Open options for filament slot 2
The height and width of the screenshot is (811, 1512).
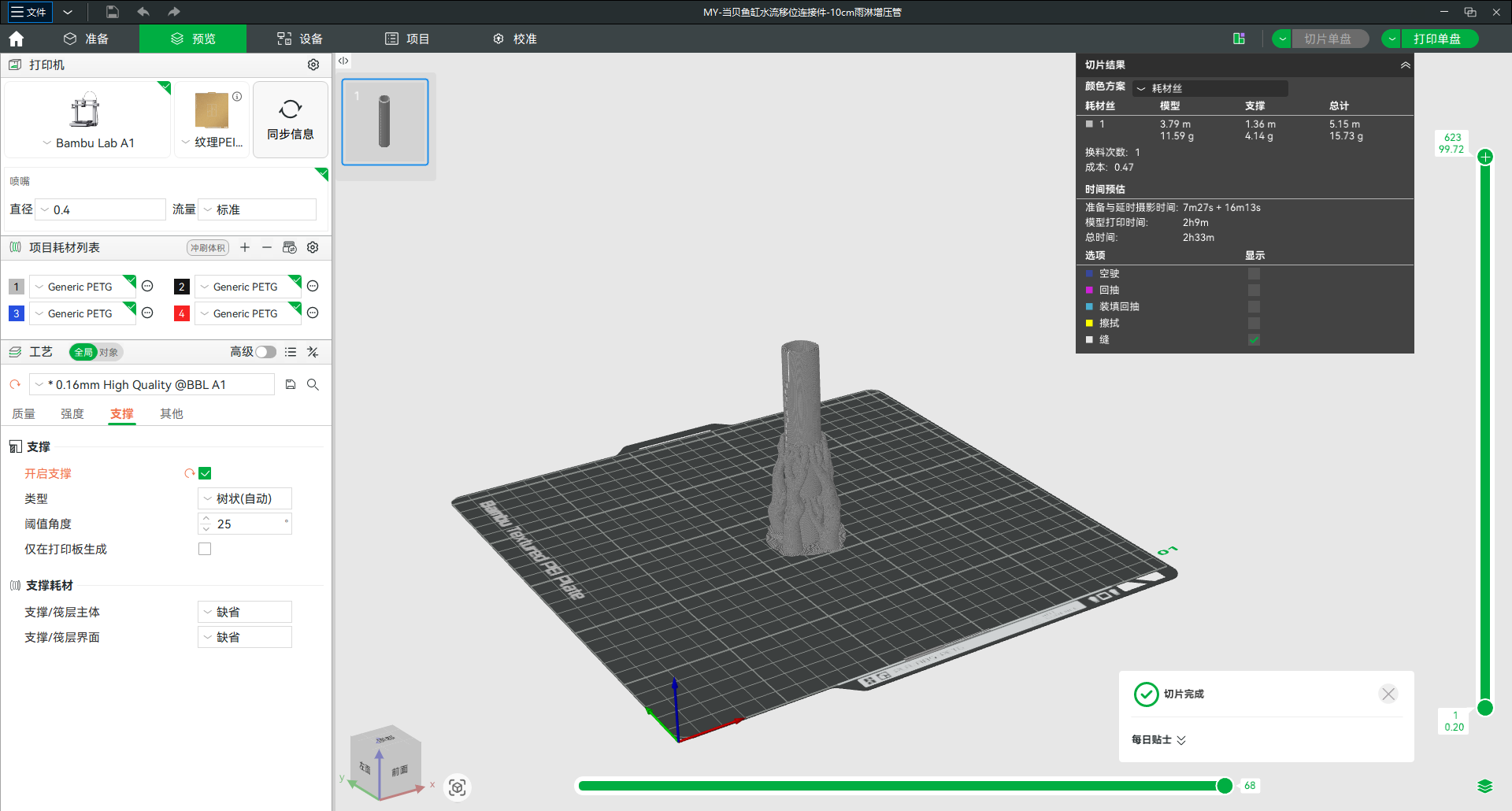(x=313, y=286)
